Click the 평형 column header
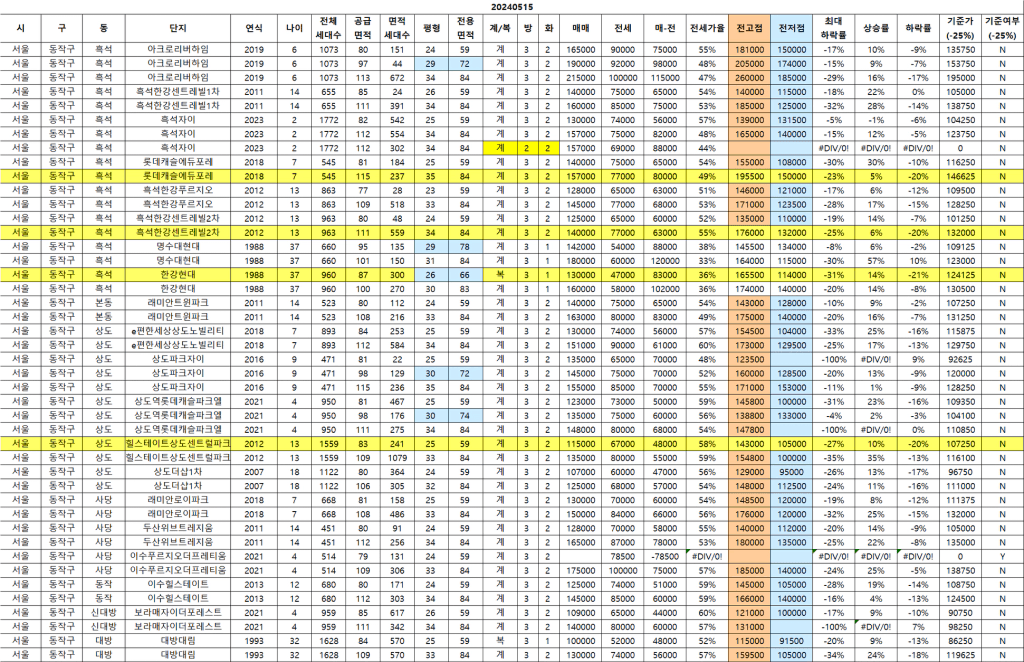This screenshot has width=1024, height=662. 431,28
